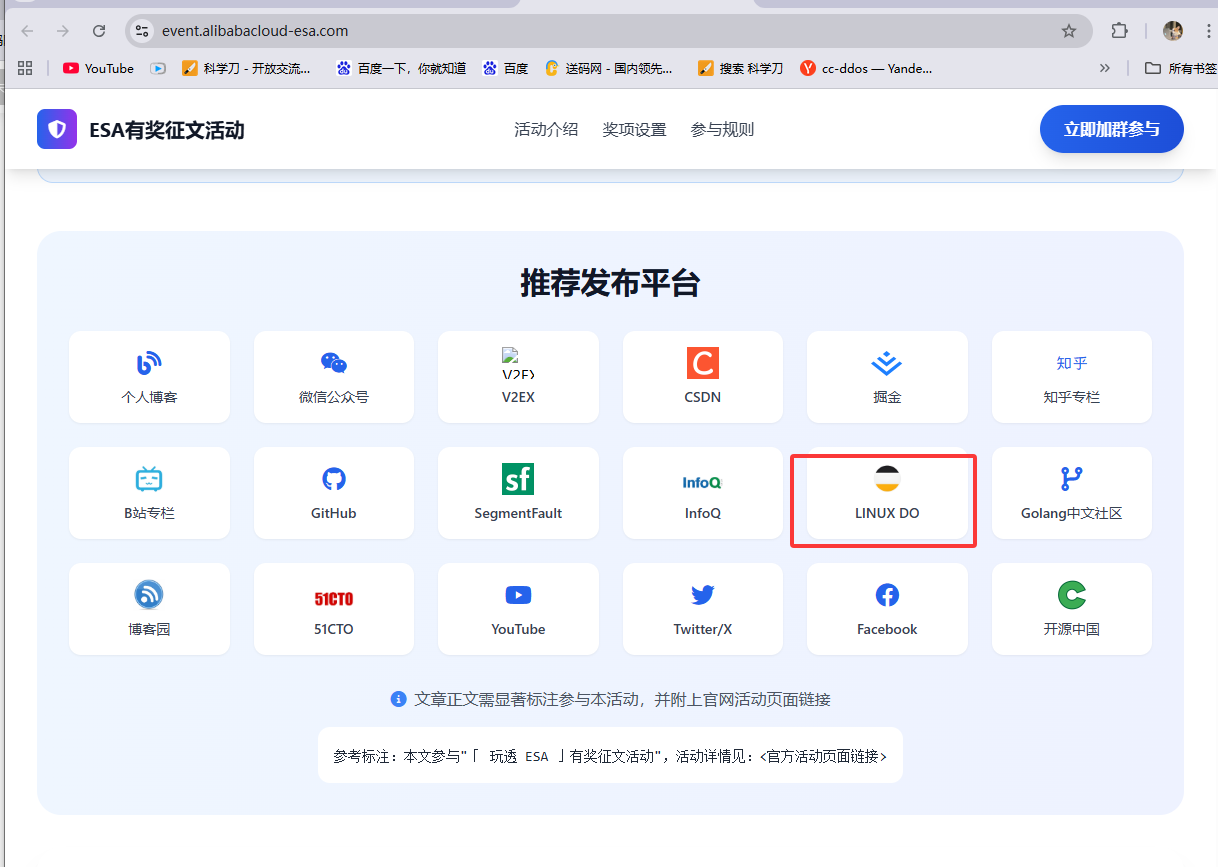Viewport: 1218px width, 867px height.
Task: Click the Twitter/X bird icon
Action: (702, 595)
